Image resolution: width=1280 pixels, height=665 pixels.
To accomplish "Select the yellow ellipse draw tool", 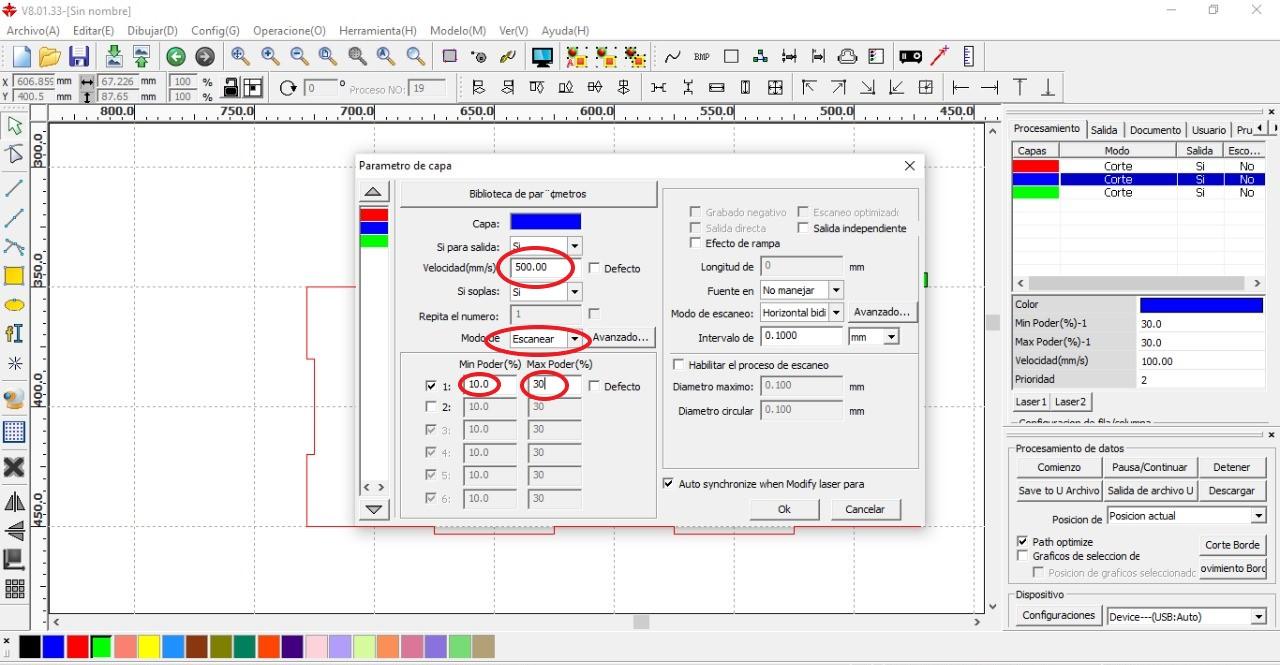I will [14, 305].
